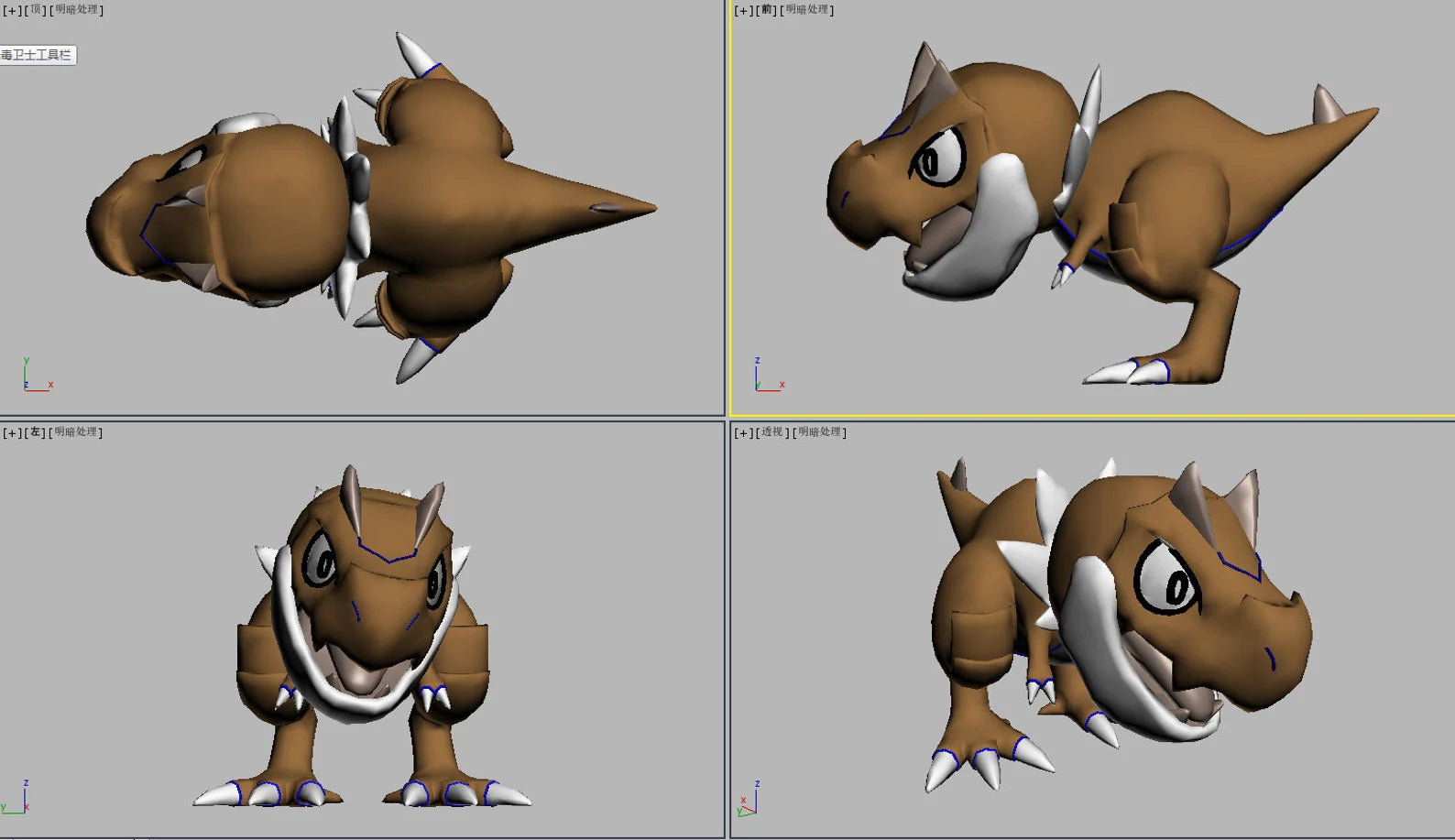This screenshot has height=840, width=1455.
Task: Open 明暗处理 shading menu in Front viewport
Action: (807, 10)
